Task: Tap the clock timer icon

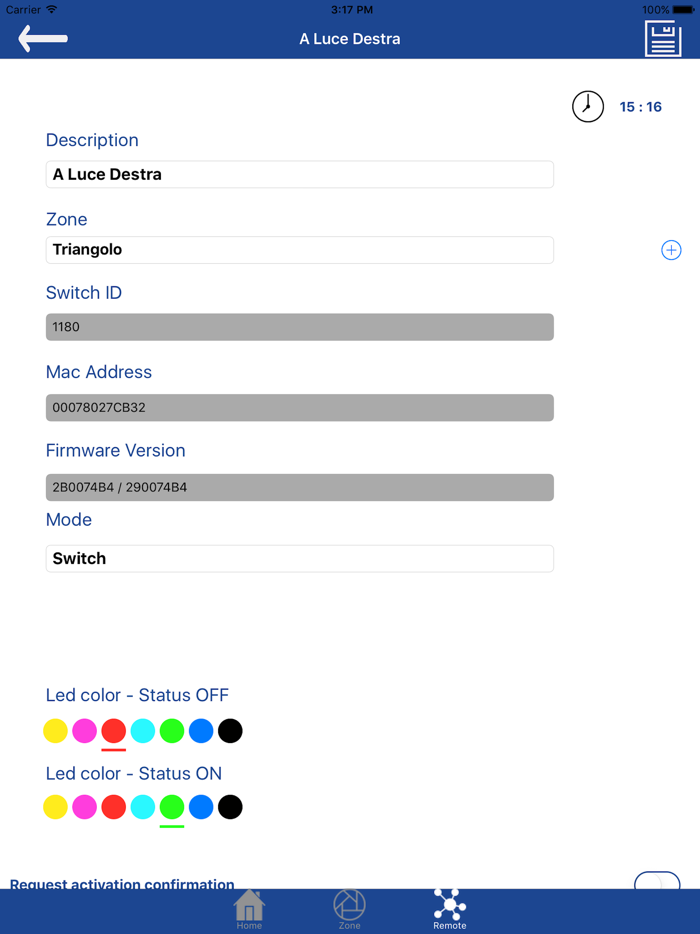Action: click(x=588, y=106)
